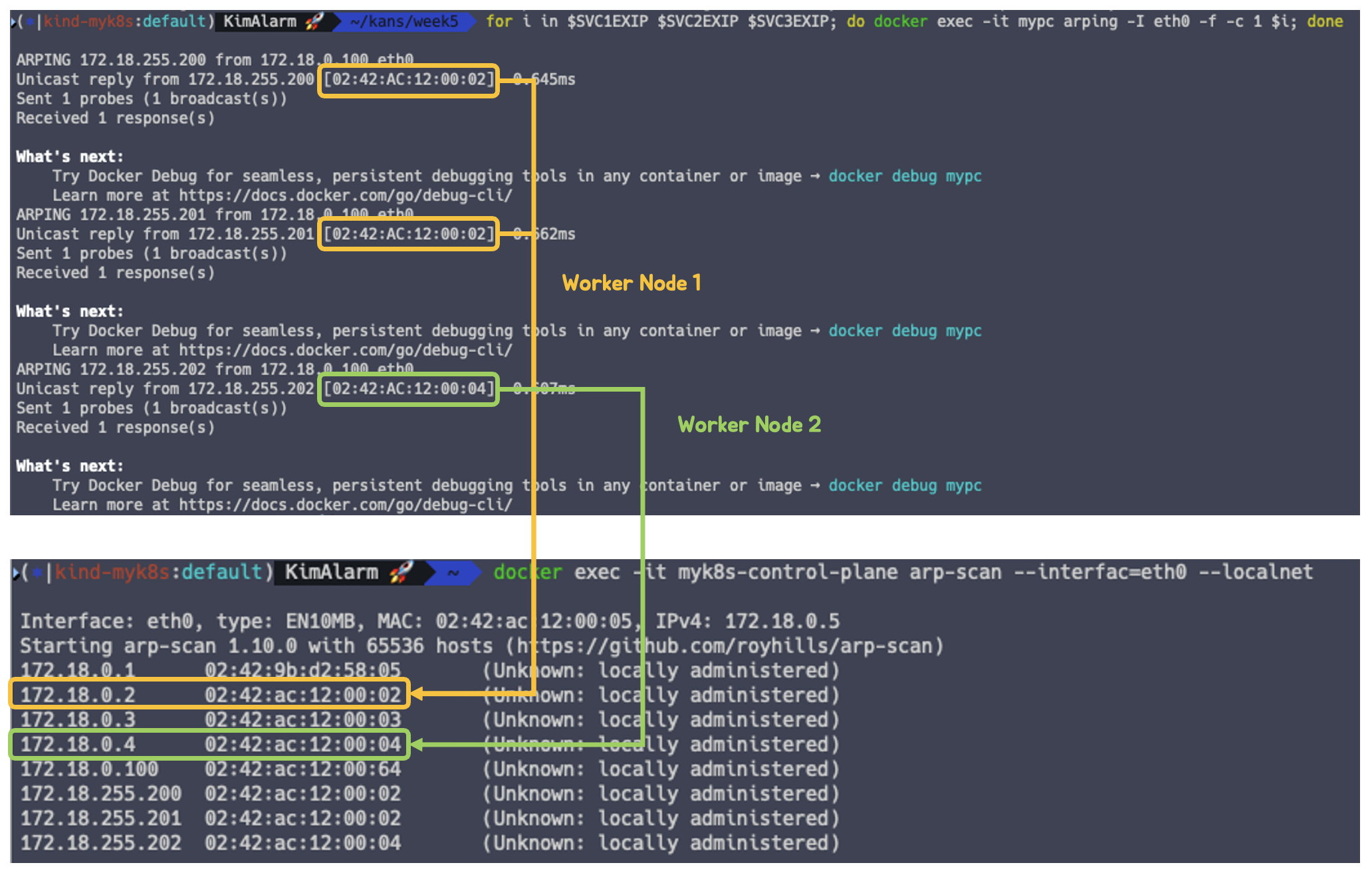Click kind-myk8s context in top prompt
Screen dimensions: 1372x875
click(x=88, y=21)
